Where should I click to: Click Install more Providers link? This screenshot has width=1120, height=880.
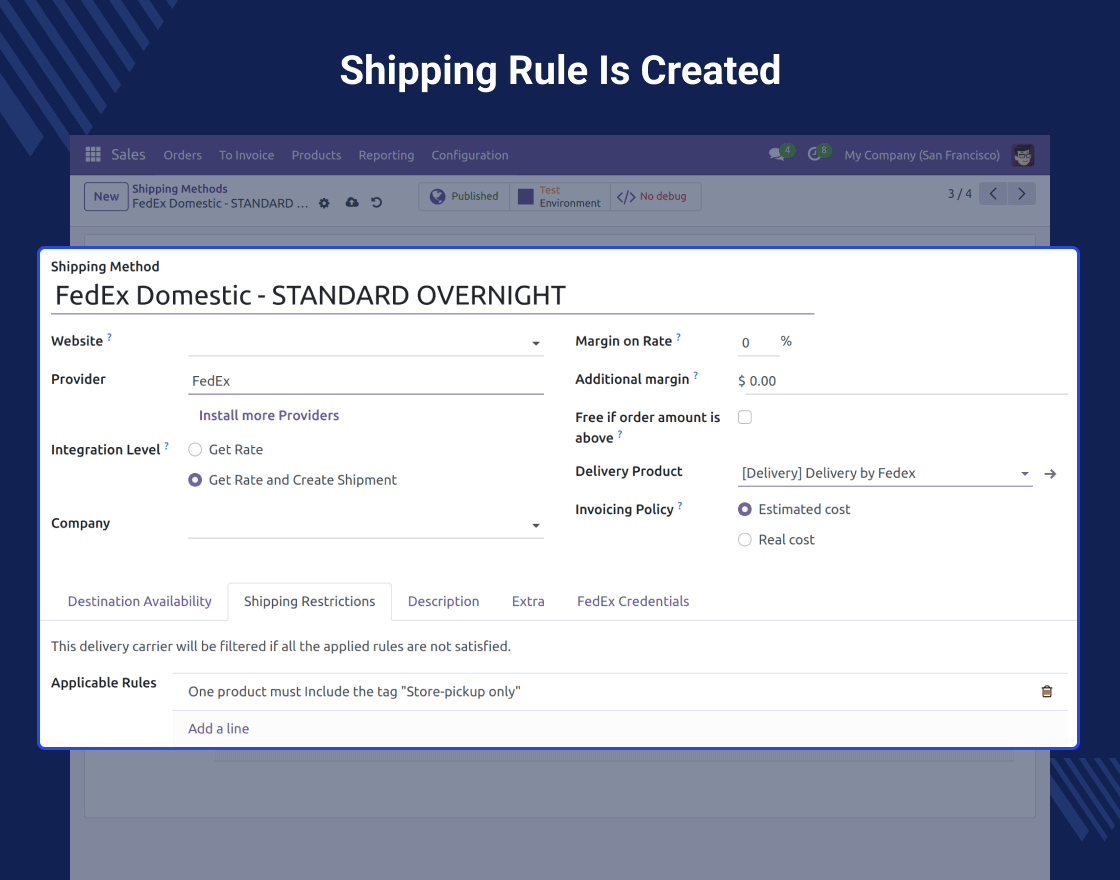(x=269, y=416)
